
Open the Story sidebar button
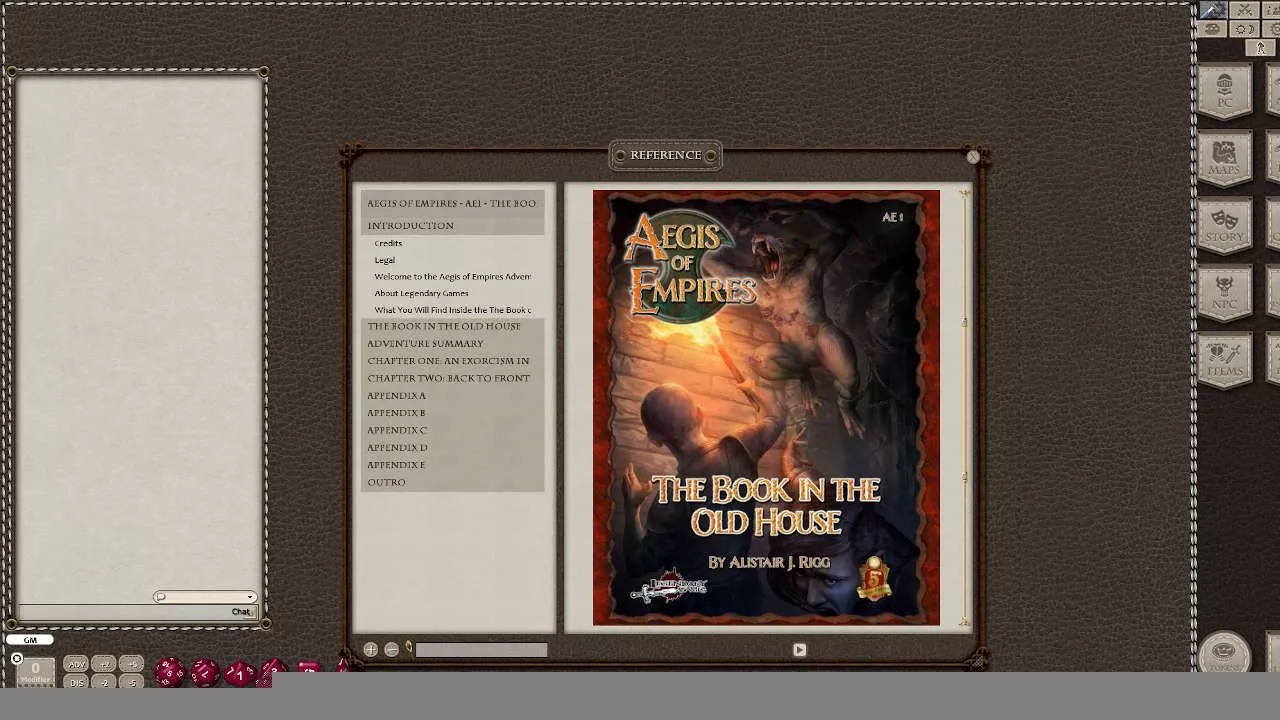(1225, 226)
